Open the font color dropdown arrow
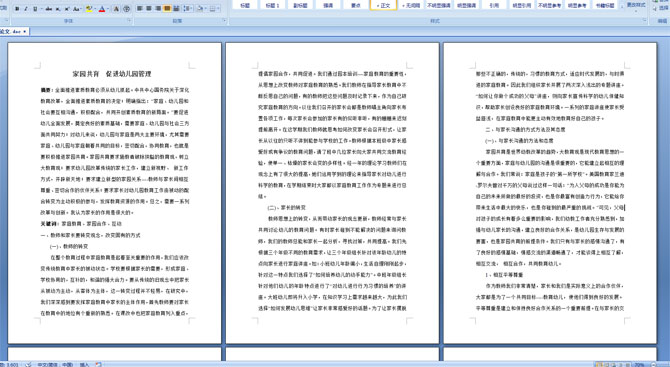The image size is (670, 367). [x=108, y=9]
